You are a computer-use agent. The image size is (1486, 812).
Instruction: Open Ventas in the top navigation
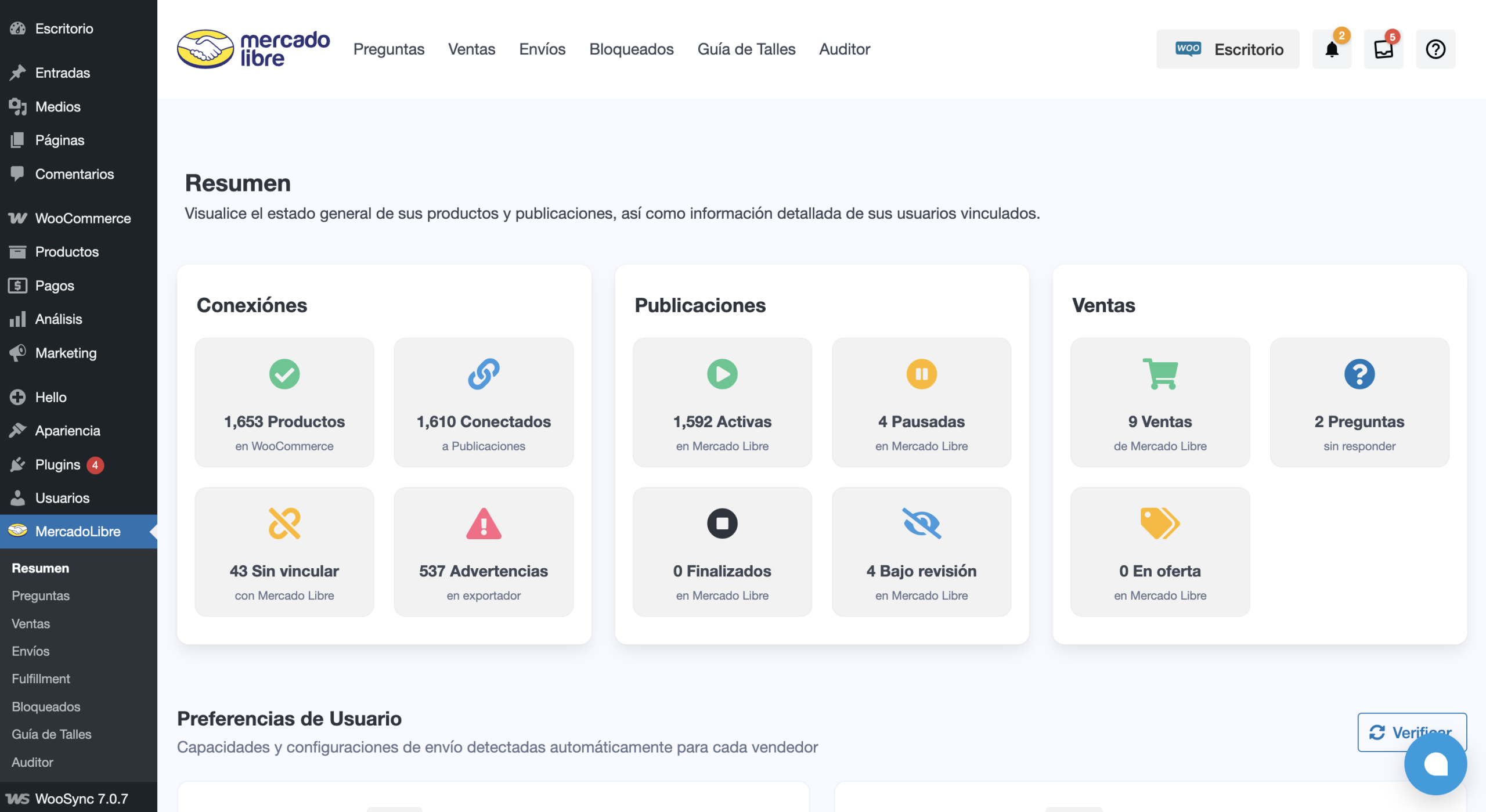tap(471, 49)
